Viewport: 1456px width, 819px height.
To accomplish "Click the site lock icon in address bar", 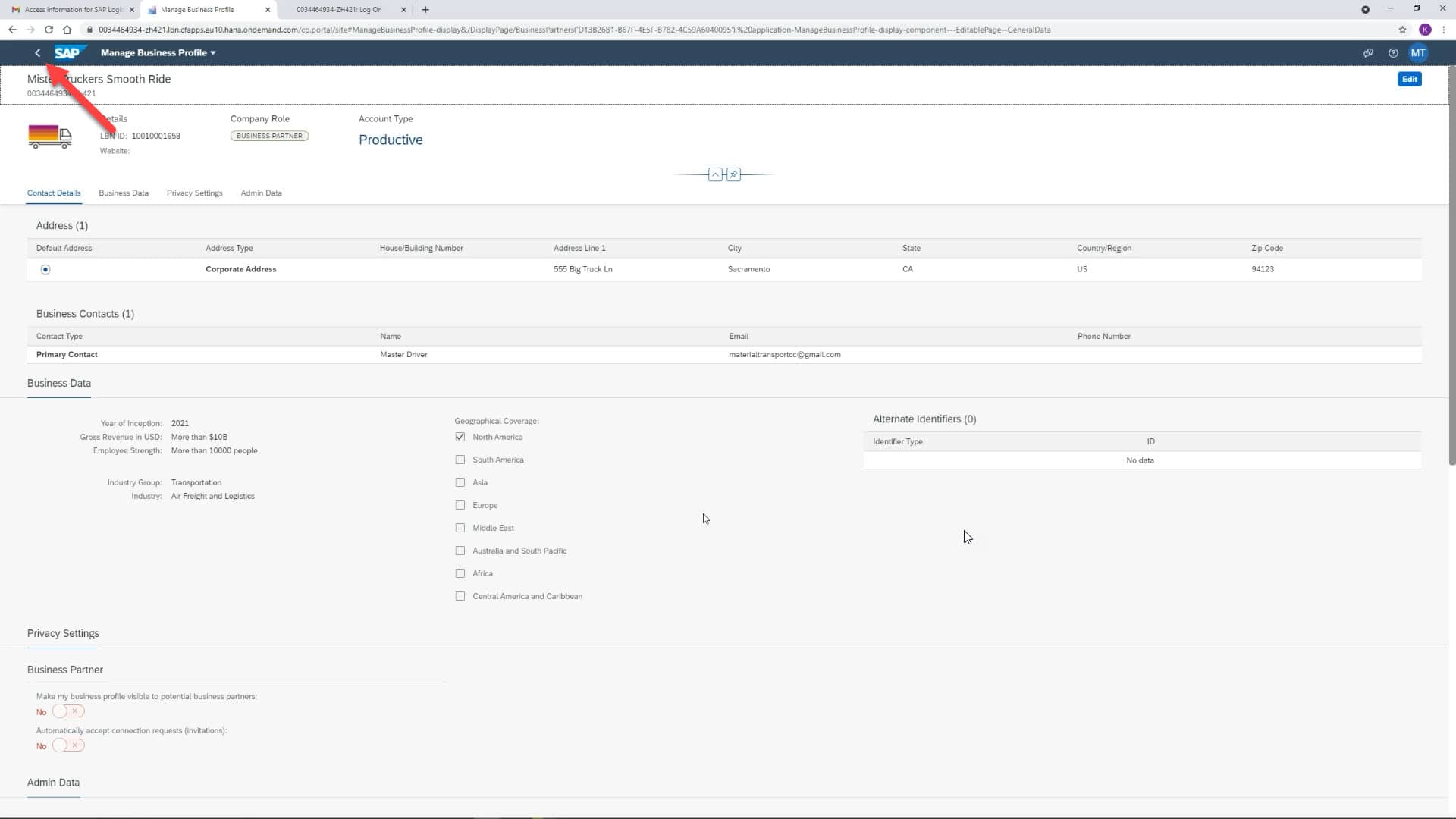I will pyautogui.click(x=89, y=30).
